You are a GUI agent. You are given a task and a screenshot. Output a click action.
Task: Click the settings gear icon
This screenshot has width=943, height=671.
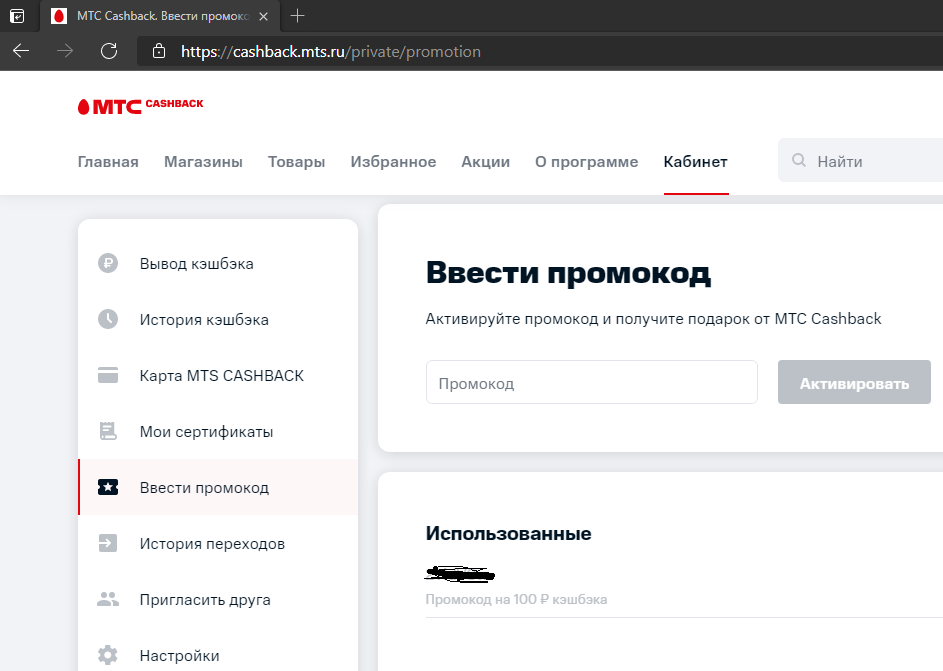pos(108,655)
